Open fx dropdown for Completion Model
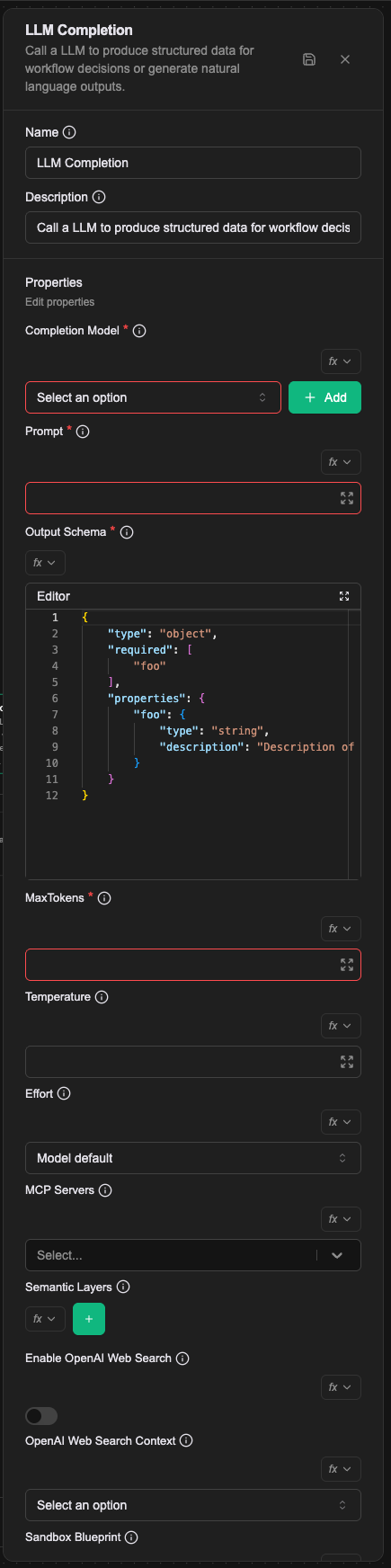This screenshot has width=391, height=1568. pyautogui.click(x=342, y=361)
